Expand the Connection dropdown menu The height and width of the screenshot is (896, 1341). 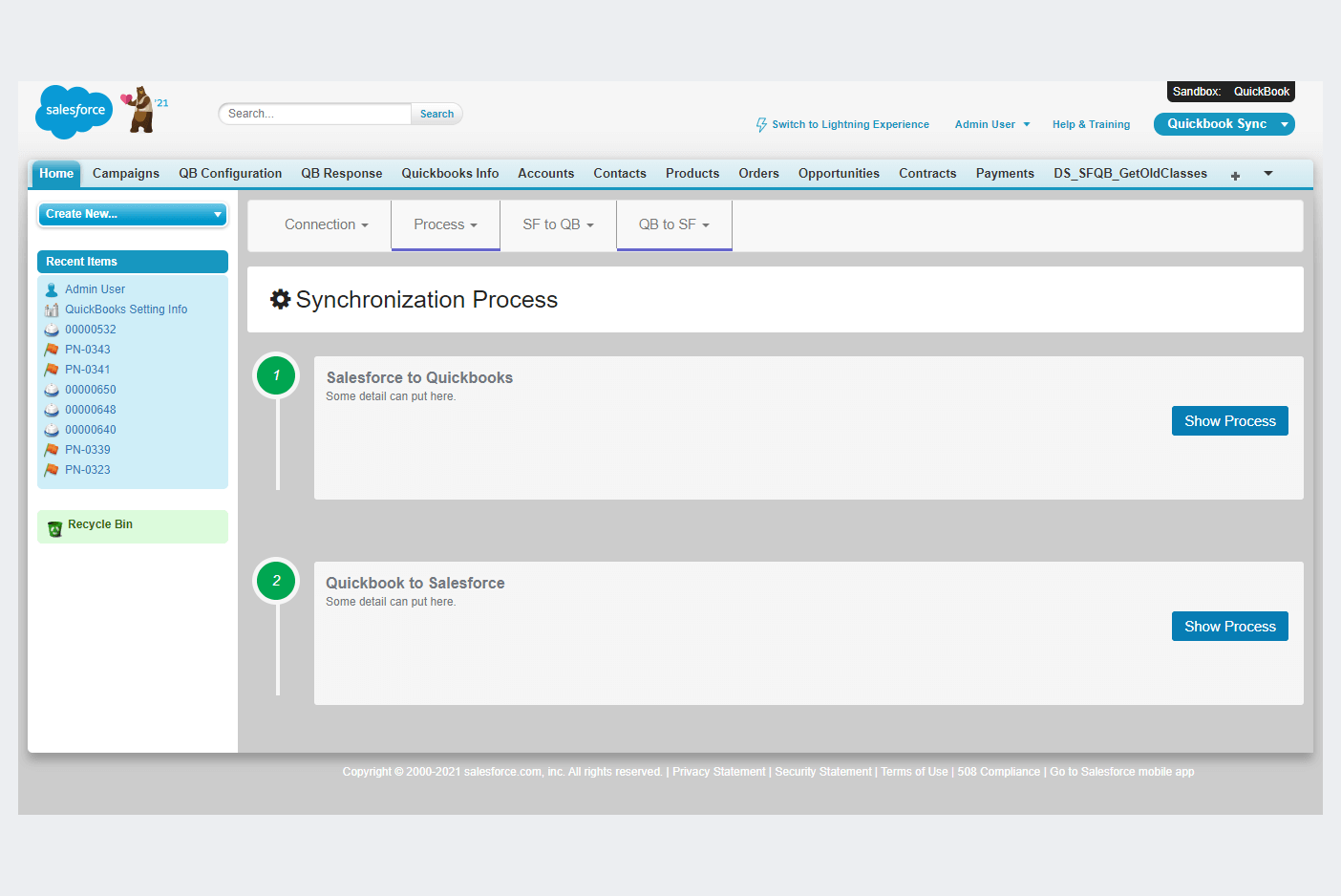(326, 224)
